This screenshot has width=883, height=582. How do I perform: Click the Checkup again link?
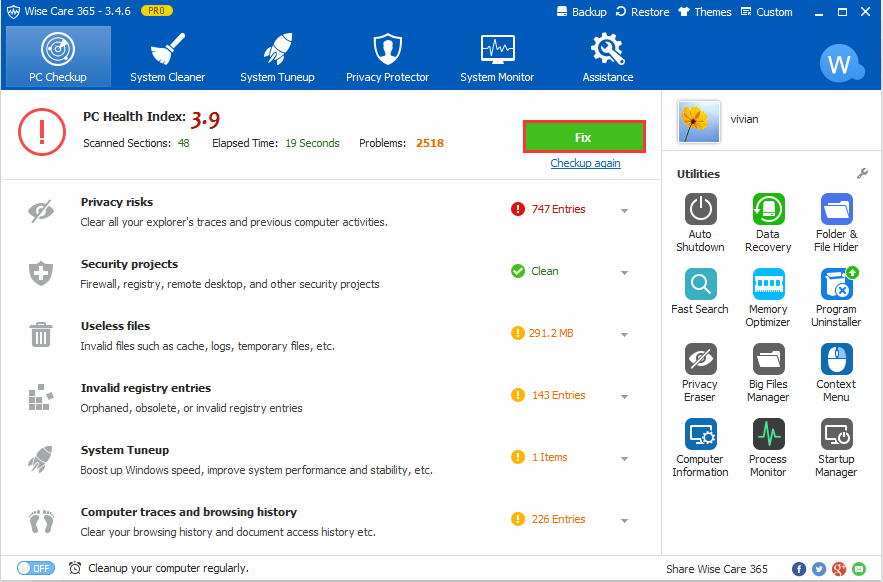(x=585, y=163)
